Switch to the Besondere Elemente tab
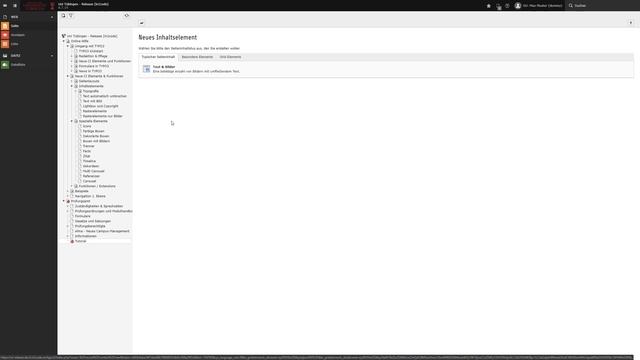This screenshot has height=360, width=640. [x=197, y=57]
